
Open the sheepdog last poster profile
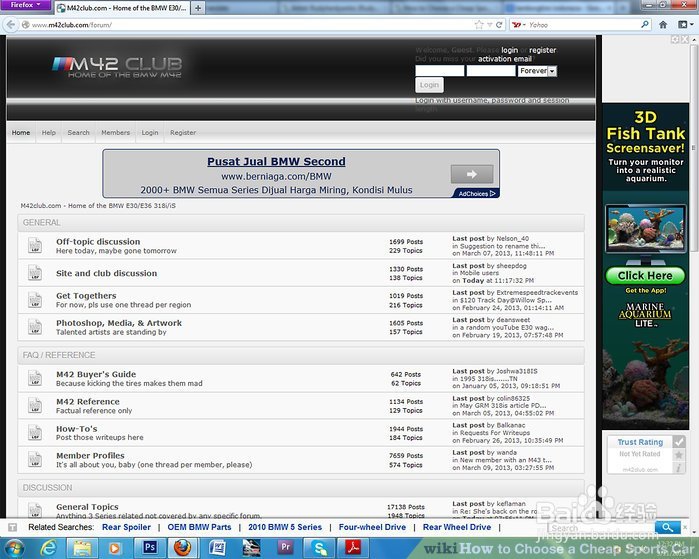point(511,266)
